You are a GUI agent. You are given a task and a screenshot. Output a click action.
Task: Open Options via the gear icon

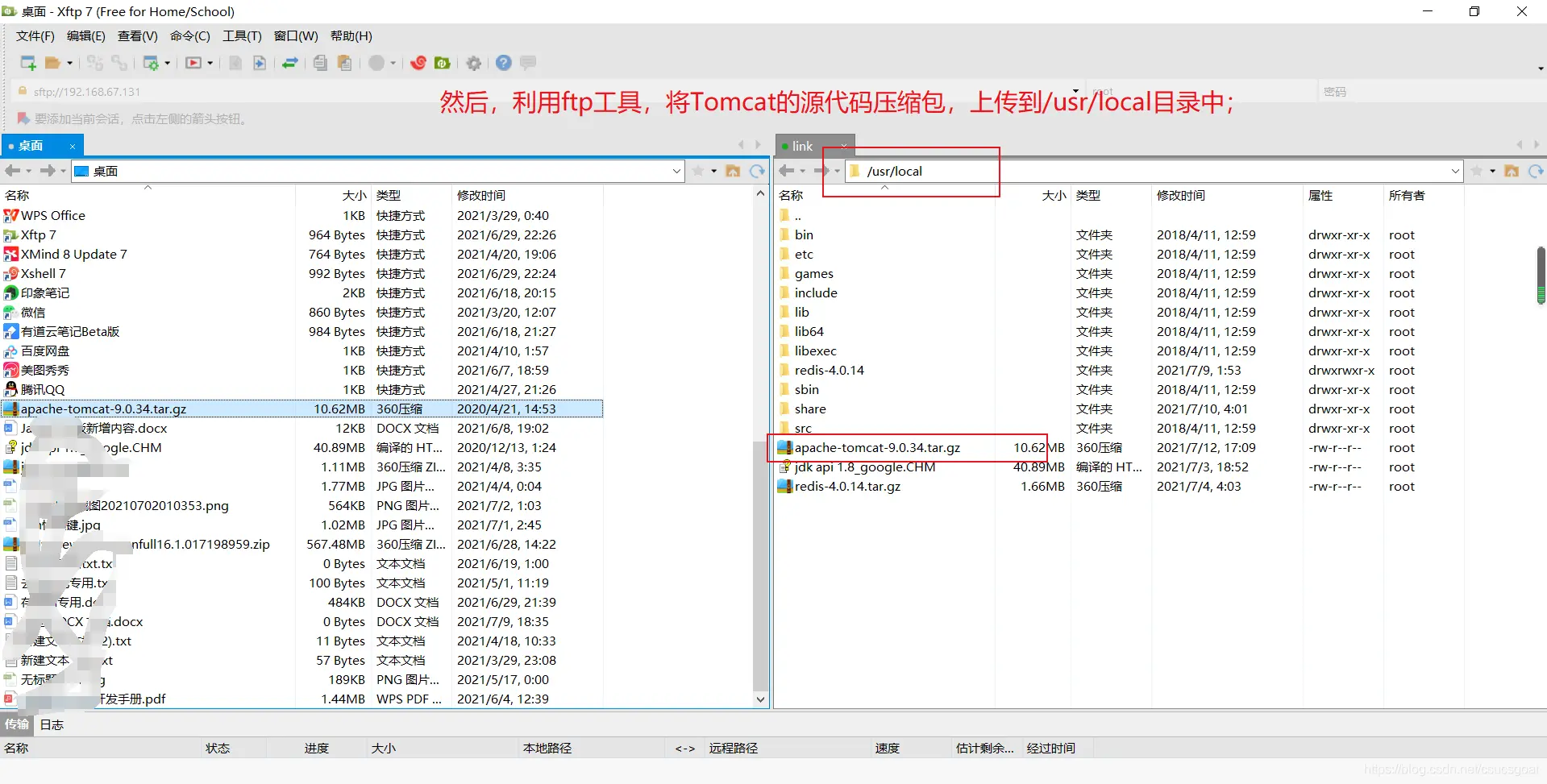(474, 63)
